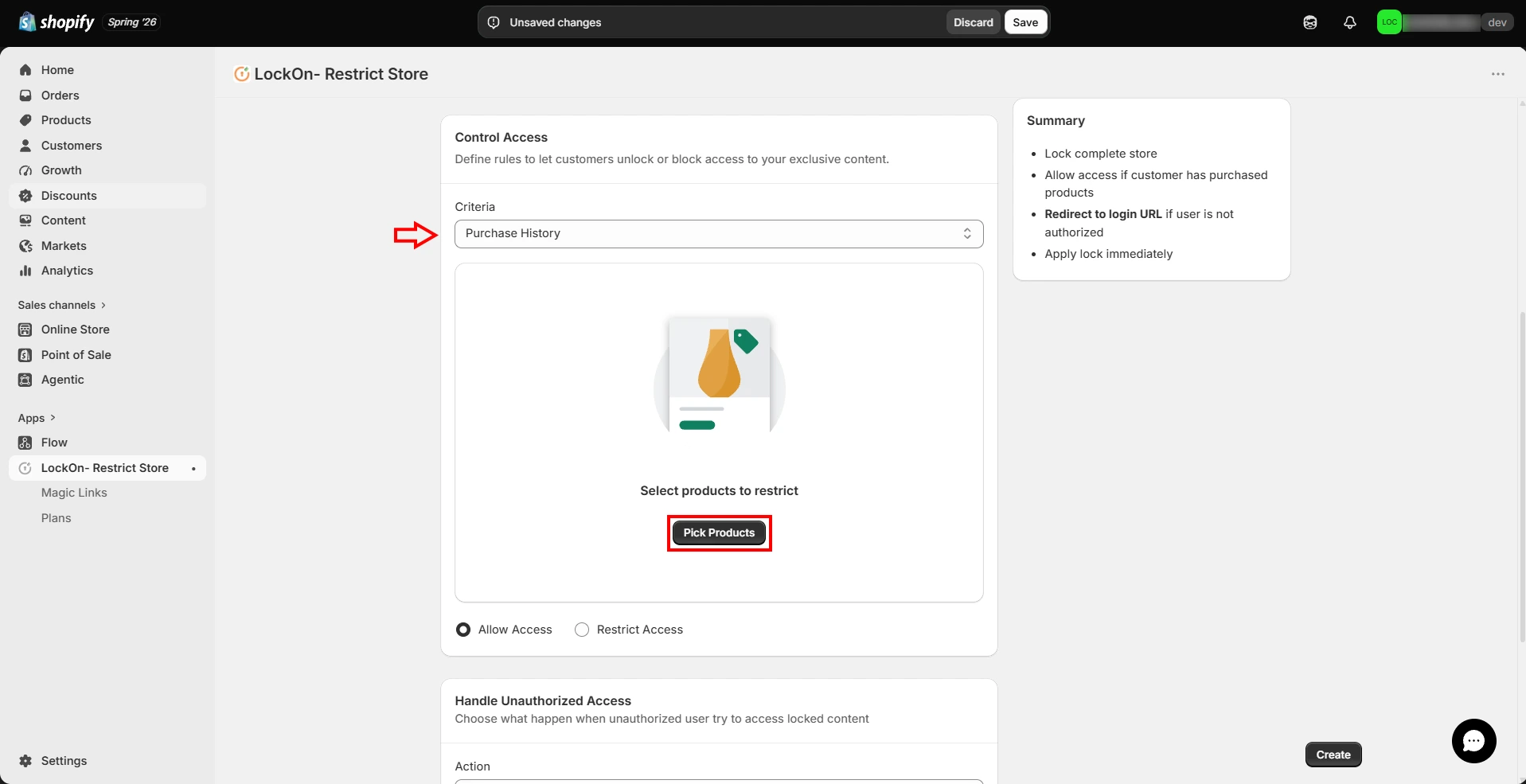Click the 'Handle Unauthorized Access' heading
Screen dimensions: 1526x784
click(543, 701)
